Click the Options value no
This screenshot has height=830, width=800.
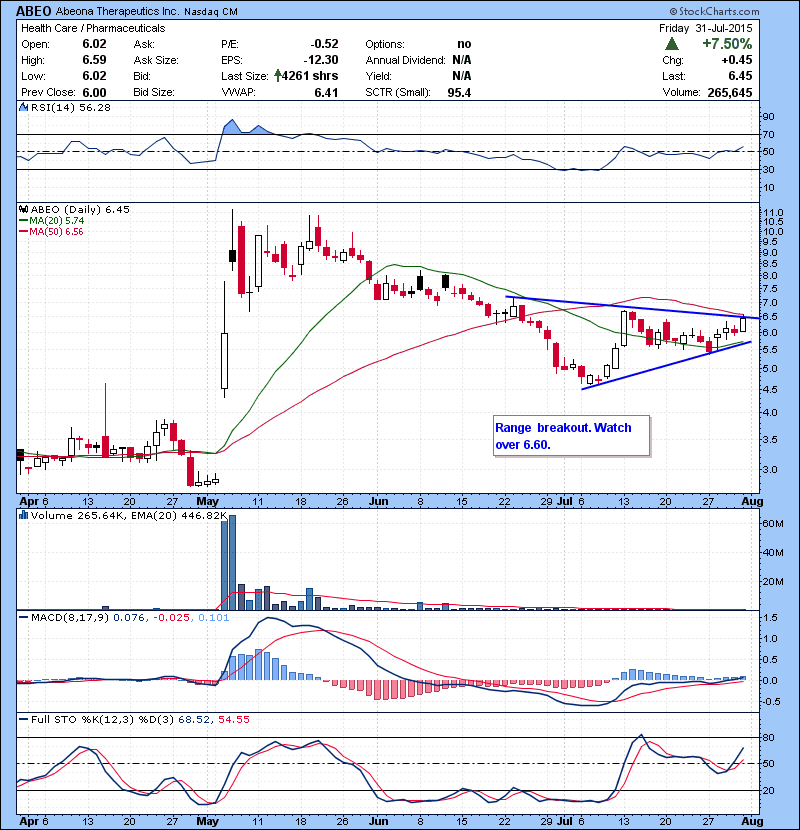tap(464, 44)
